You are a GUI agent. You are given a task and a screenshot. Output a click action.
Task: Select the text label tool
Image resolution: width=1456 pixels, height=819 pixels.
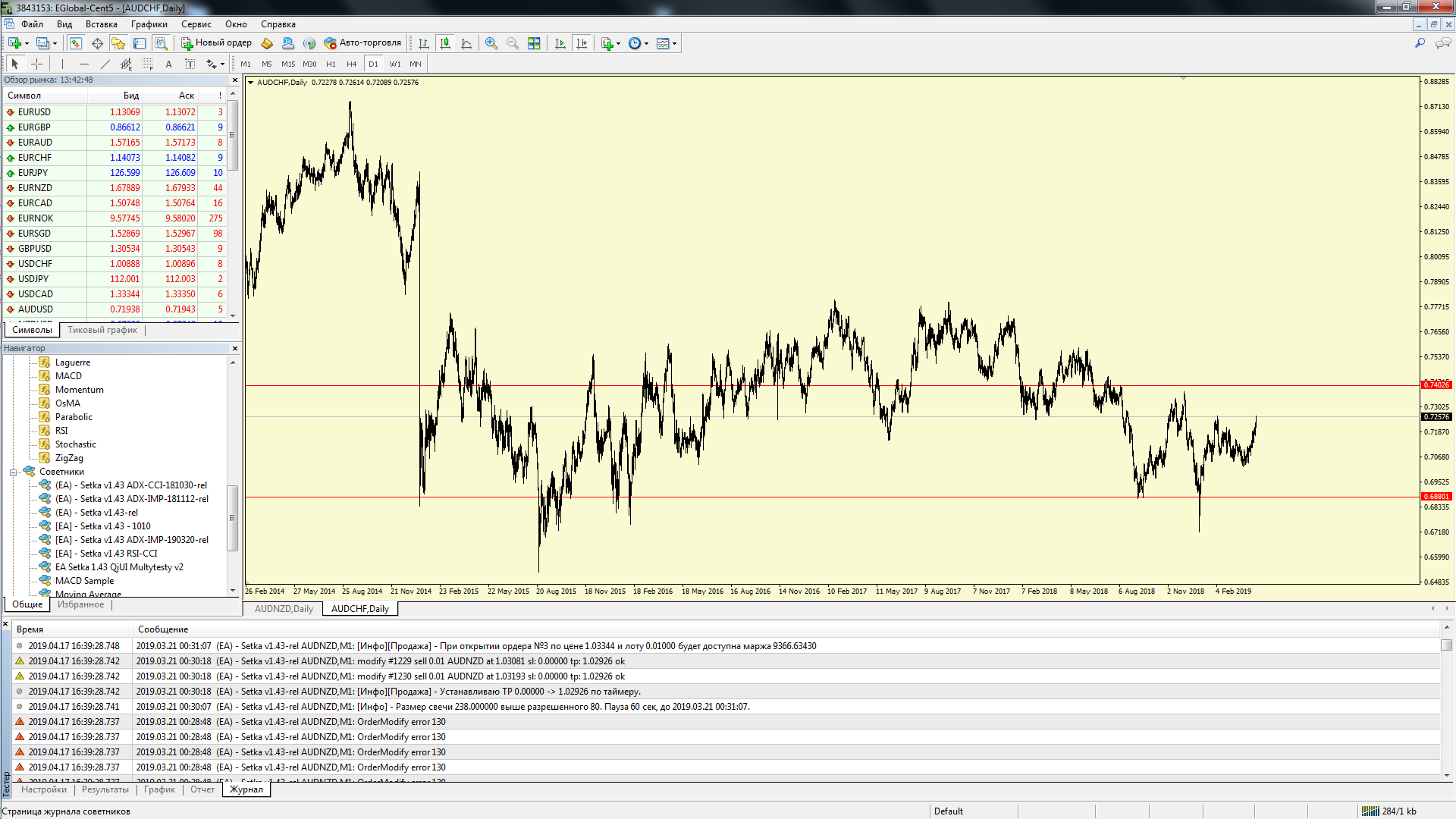coord(190,64)
